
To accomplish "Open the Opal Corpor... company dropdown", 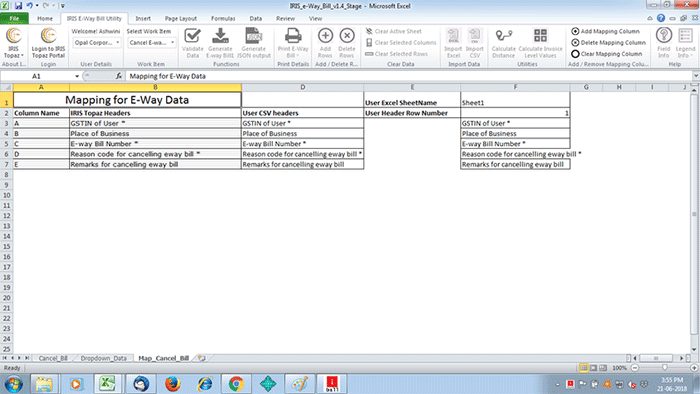I will coord(96,42).
